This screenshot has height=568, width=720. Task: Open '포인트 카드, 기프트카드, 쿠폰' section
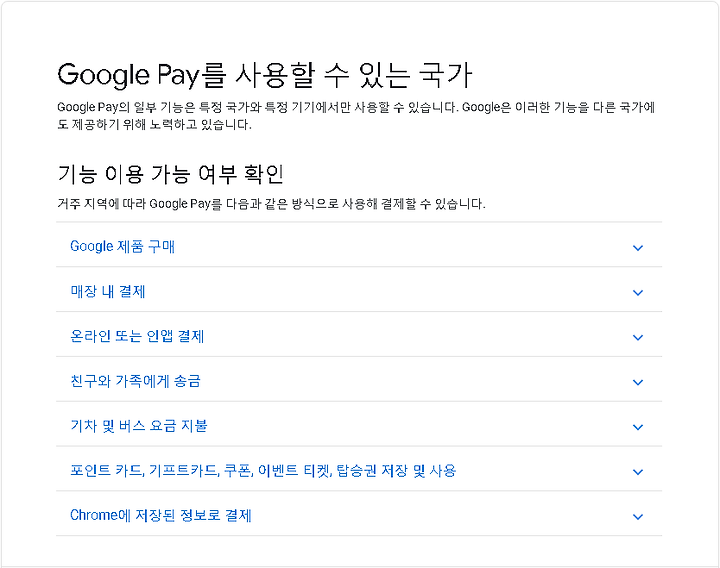[x=359, y=469]
